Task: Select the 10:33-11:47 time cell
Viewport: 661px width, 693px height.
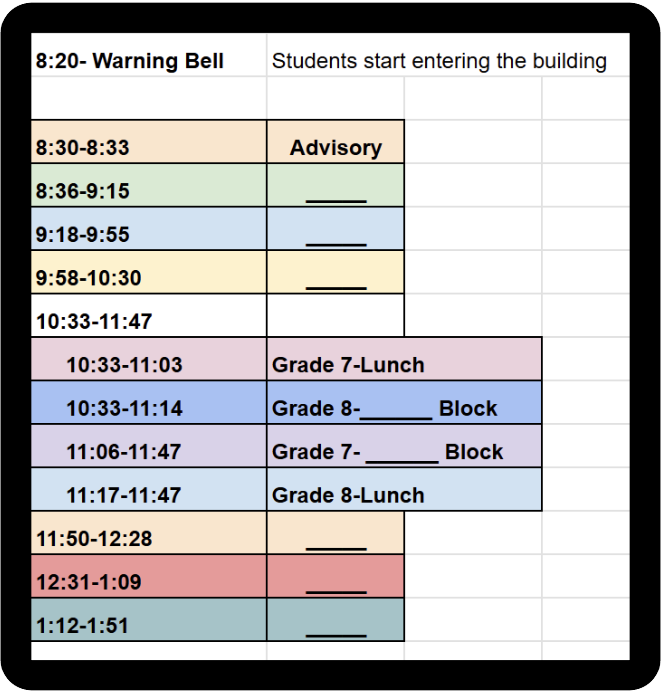Action: [x=148, y=321]
